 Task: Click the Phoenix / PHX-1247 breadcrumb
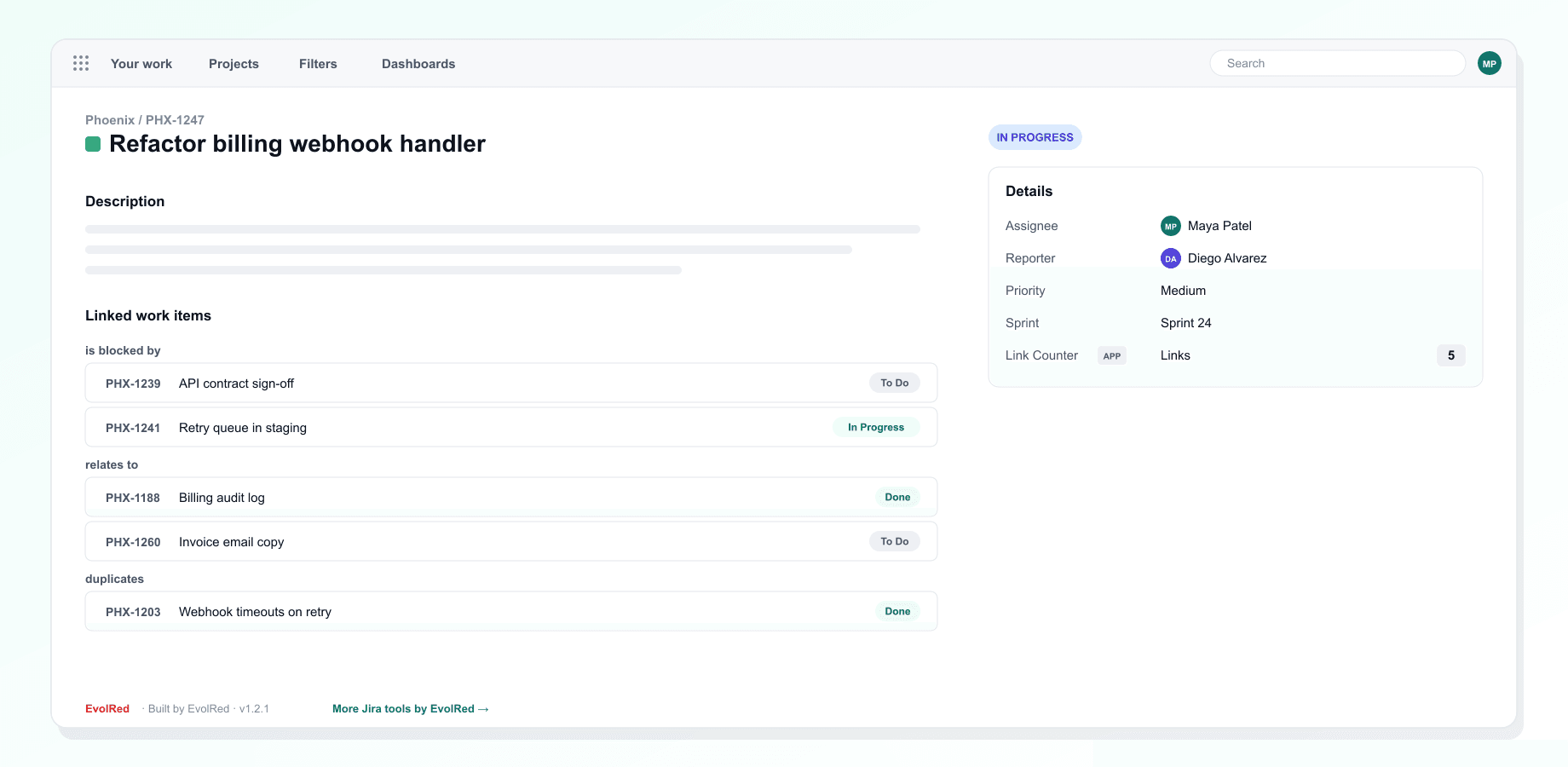[x=145, y=120]
